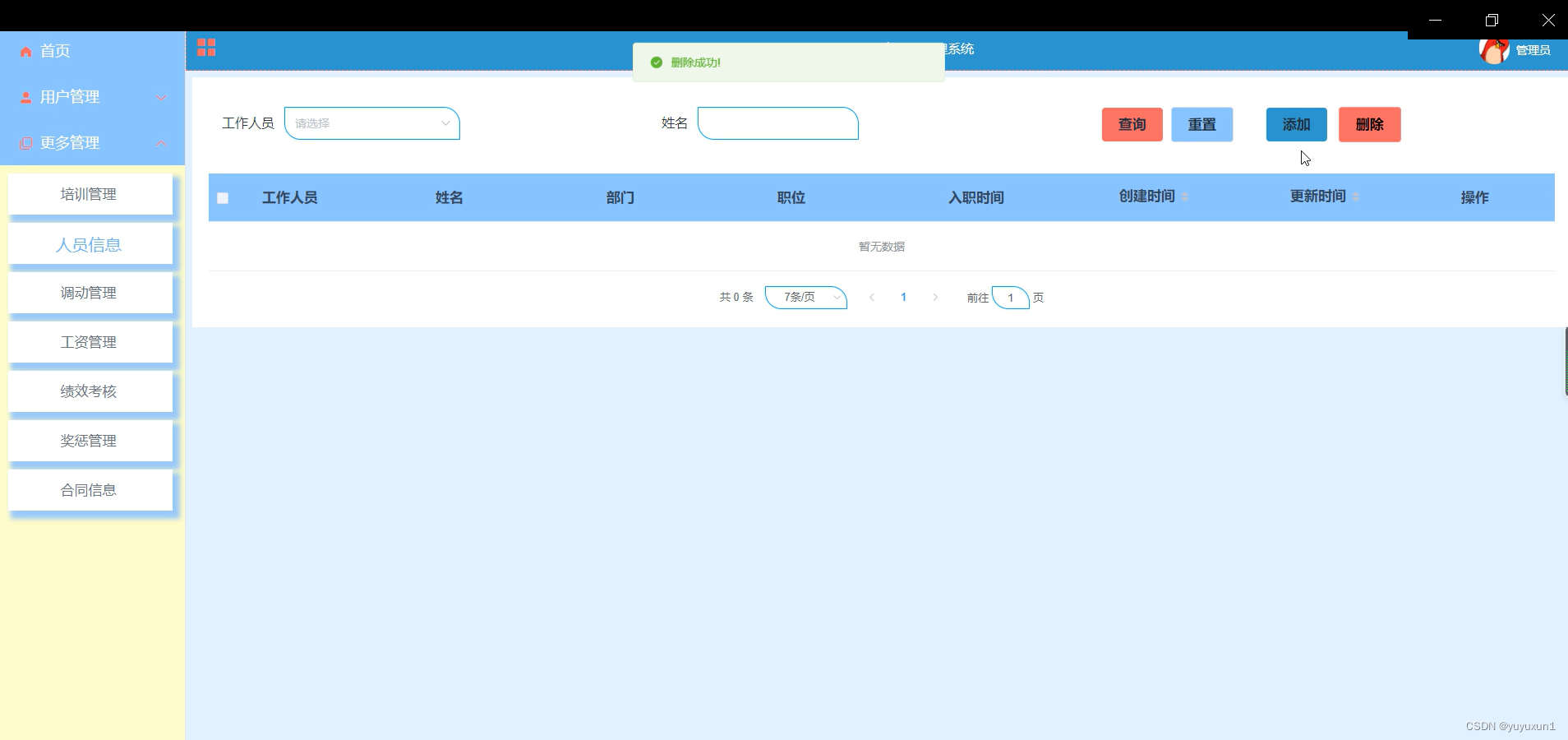This screenshot has width=1568, height=740.
Task: Focus the 姓名 text input field
Action: [778, 123]
